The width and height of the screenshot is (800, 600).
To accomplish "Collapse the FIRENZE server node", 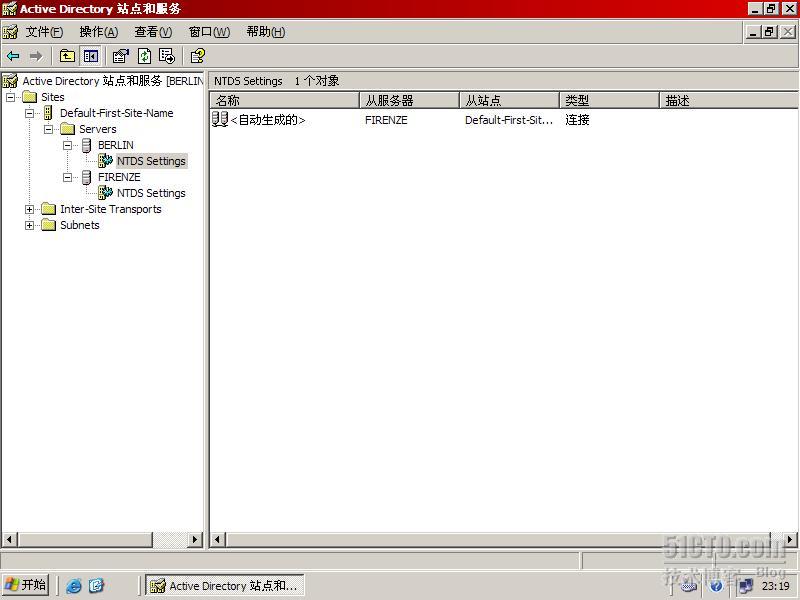I will [x=67, y=177].
